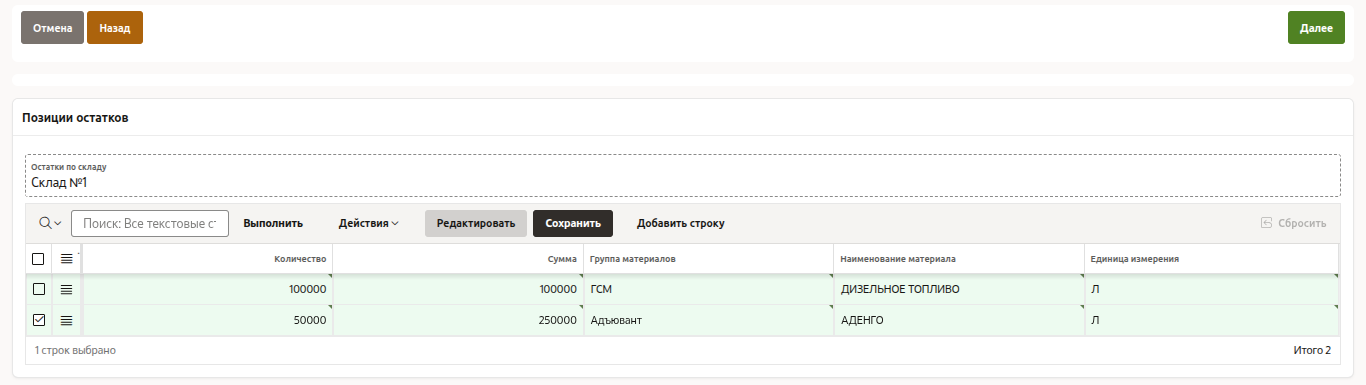Viewport: 1366px width, 385px height.
Task: Toggle the select-all rows checkbox
Action: (39, 259)
